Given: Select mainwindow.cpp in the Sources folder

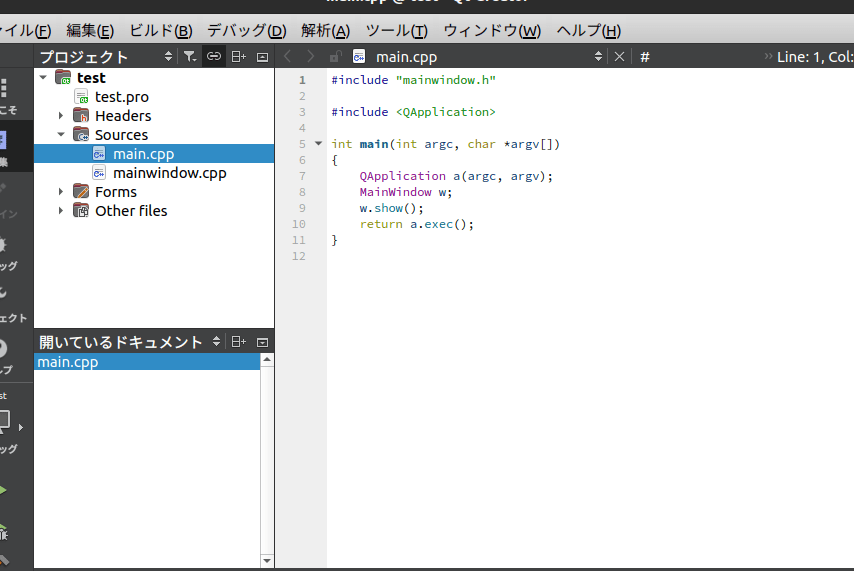Looking at the screenshot, I should tap(169, 173).
